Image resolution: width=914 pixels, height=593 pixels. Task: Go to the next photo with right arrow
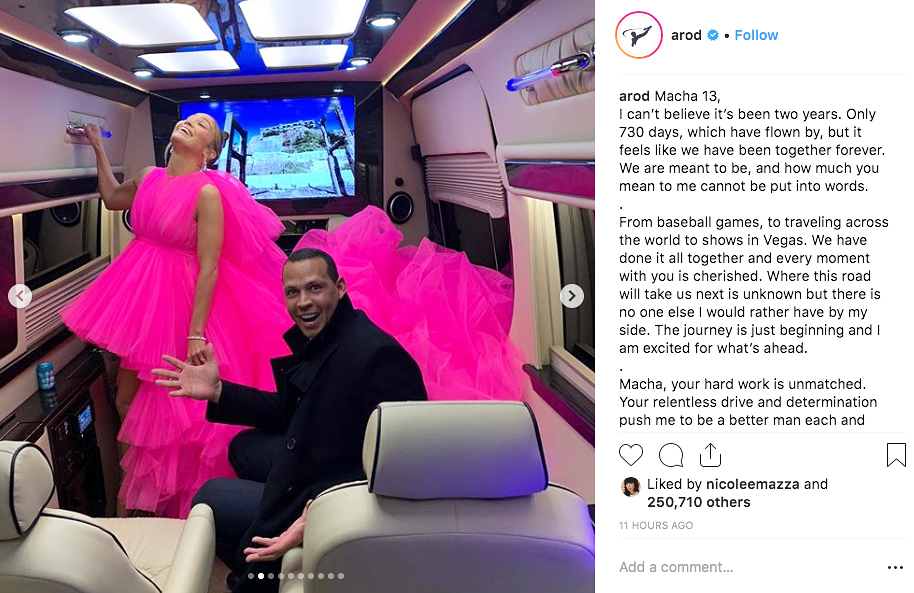click(572, 296)
